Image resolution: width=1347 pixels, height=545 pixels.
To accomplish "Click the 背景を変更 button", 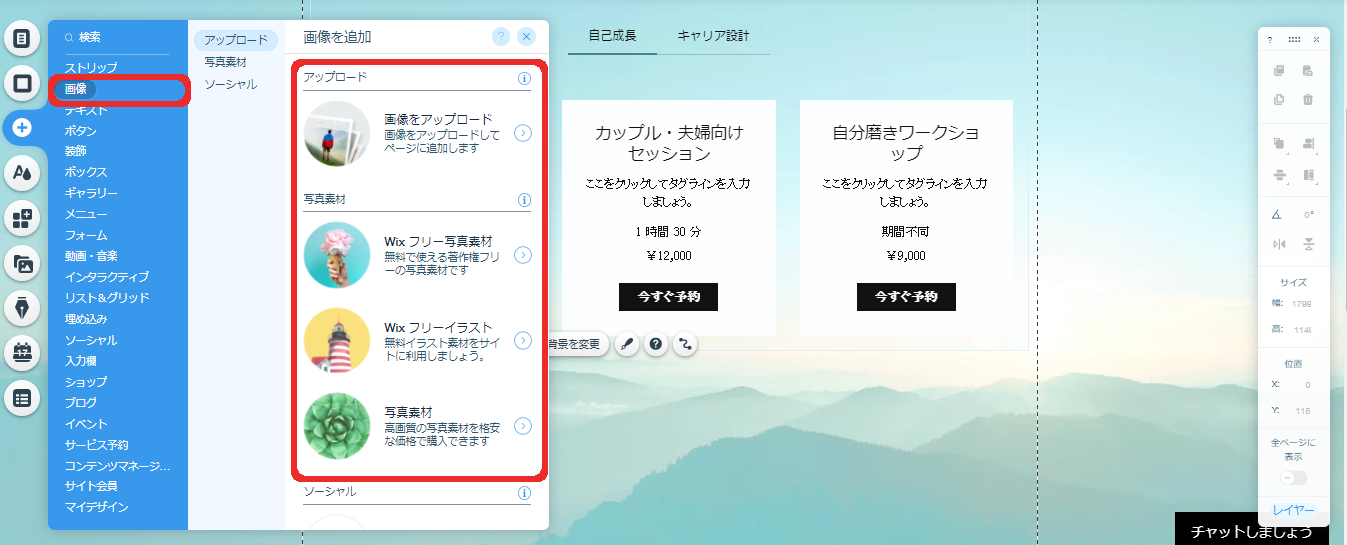I will 574,344.
